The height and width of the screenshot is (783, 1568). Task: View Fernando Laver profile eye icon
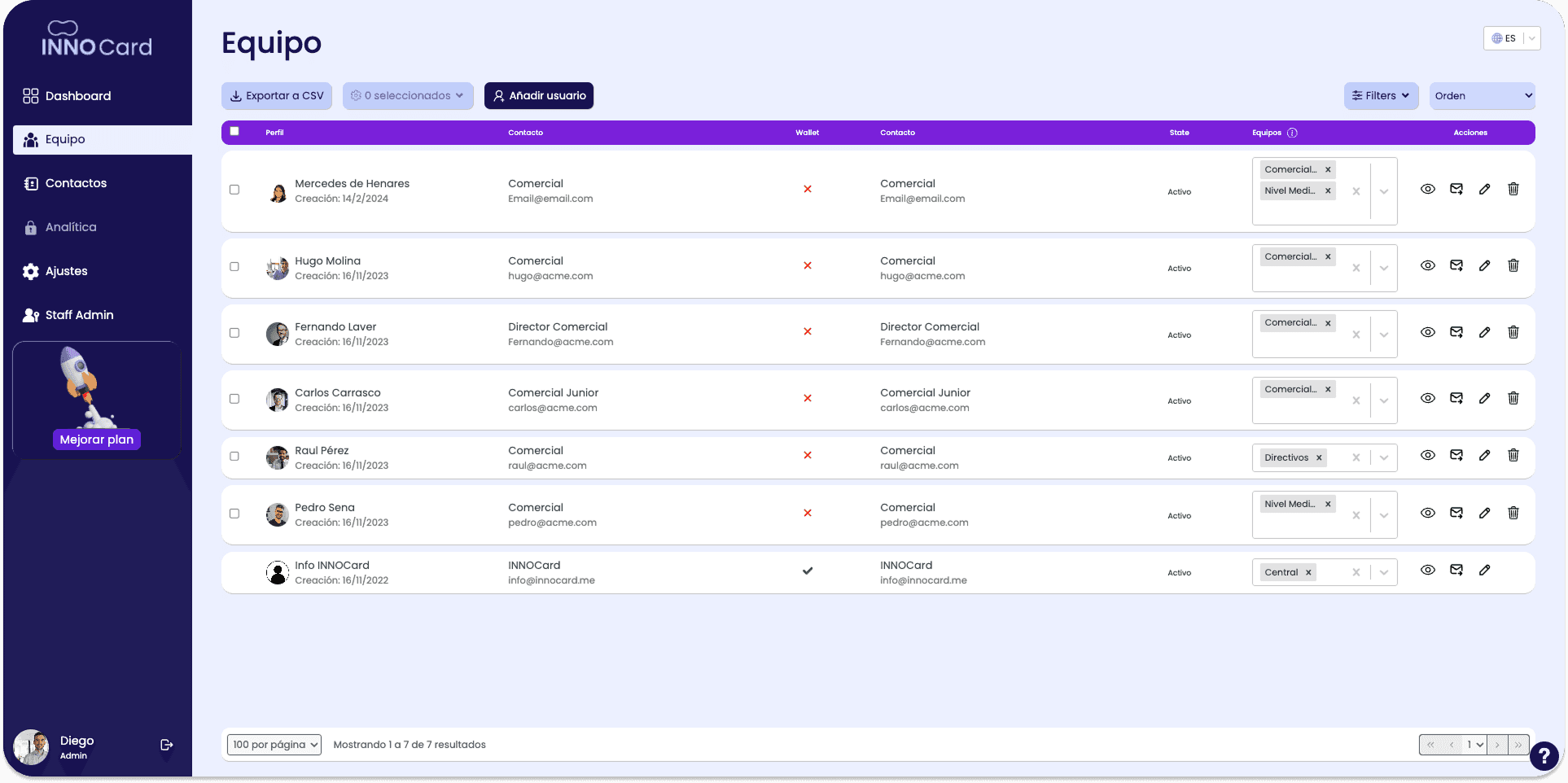pyautogui.click(x=1428, y=332)
